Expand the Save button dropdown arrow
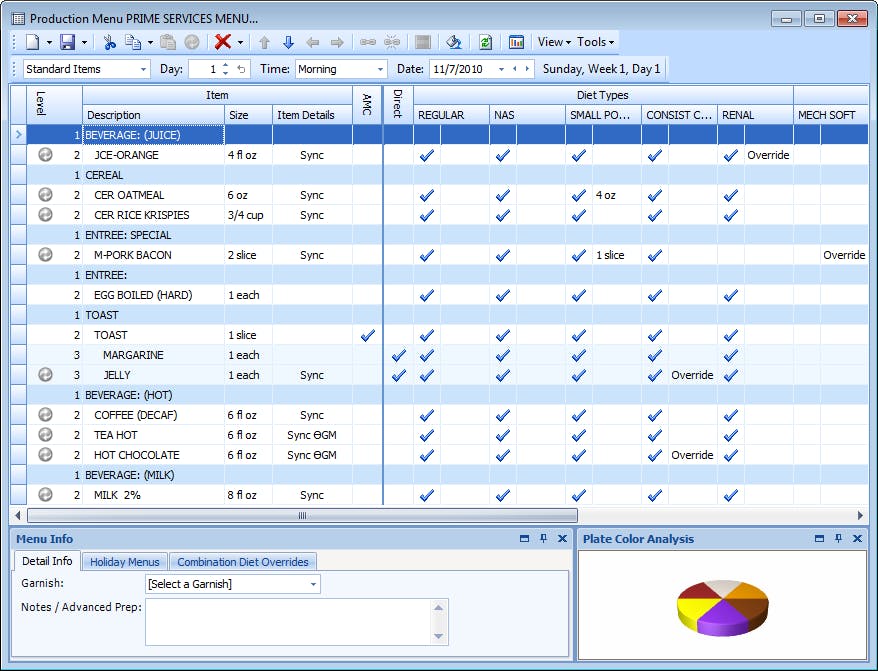878x671 pixels. [x=85, y=42]
